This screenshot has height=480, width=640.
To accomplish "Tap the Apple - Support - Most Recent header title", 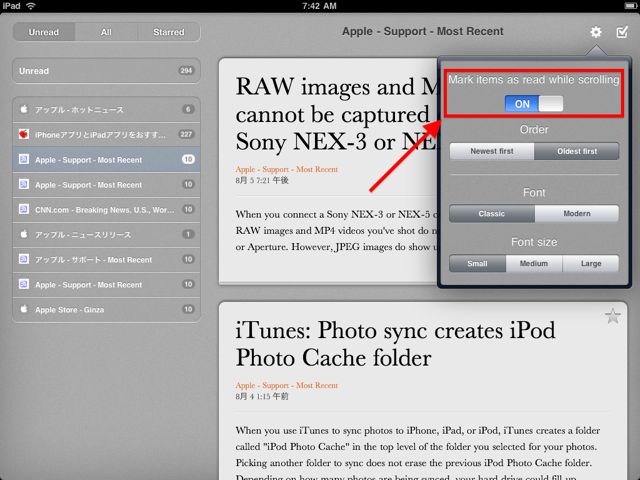I will coord(422,31).
